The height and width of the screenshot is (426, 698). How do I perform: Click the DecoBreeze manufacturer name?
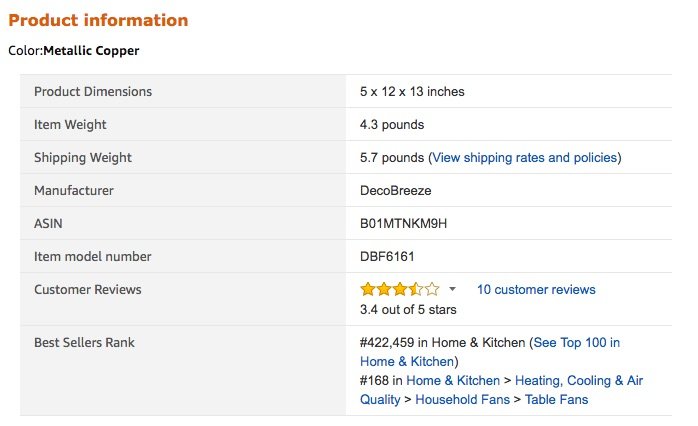pos(395,191)
